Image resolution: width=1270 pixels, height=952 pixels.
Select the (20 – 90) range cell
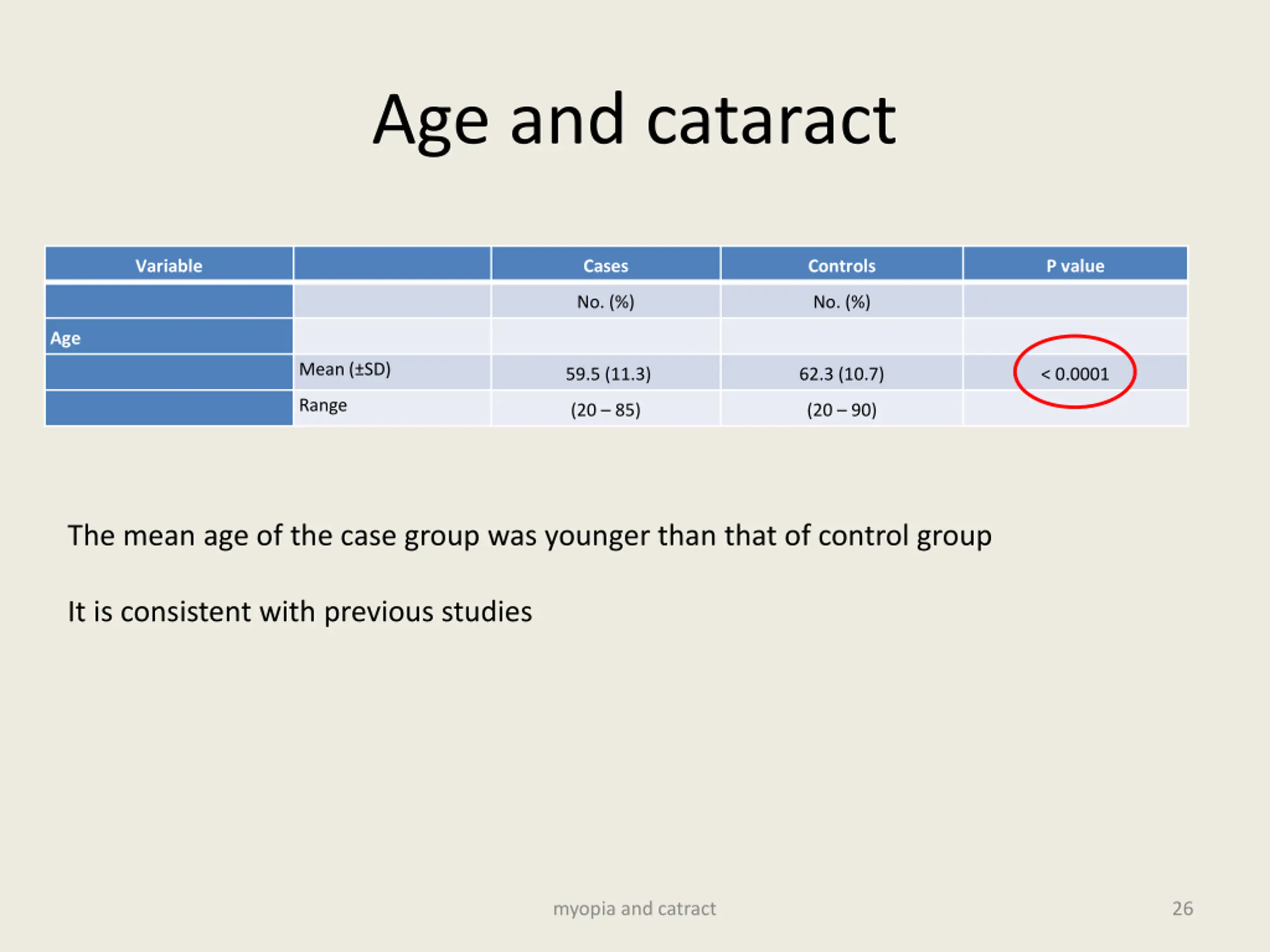[841, 410]
